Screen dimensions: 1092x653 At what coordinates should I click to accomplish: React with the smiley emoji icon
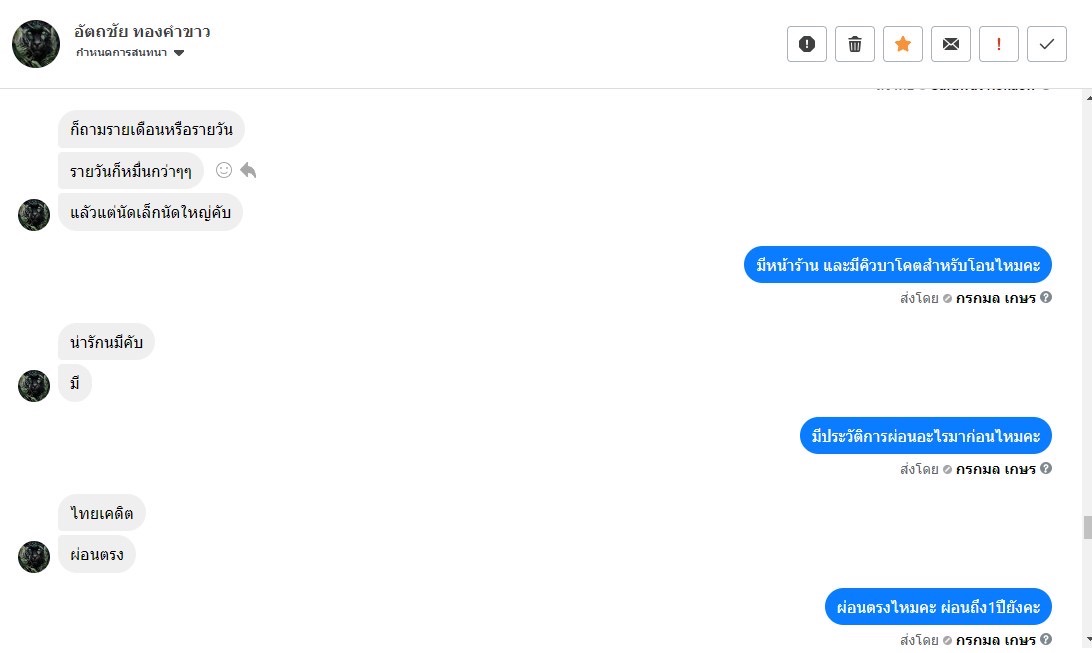click(224, 171)
